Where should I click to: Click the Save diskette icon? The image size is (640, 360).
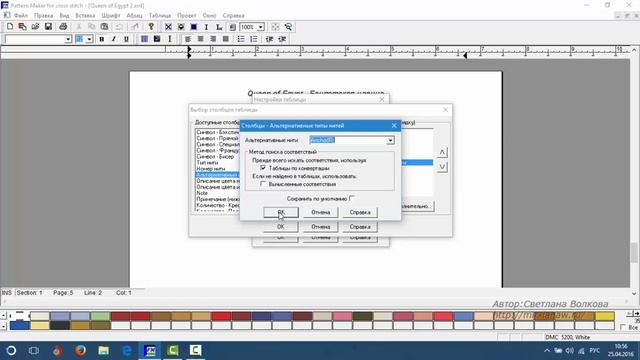pyautogui.click(x=48, y=27)
